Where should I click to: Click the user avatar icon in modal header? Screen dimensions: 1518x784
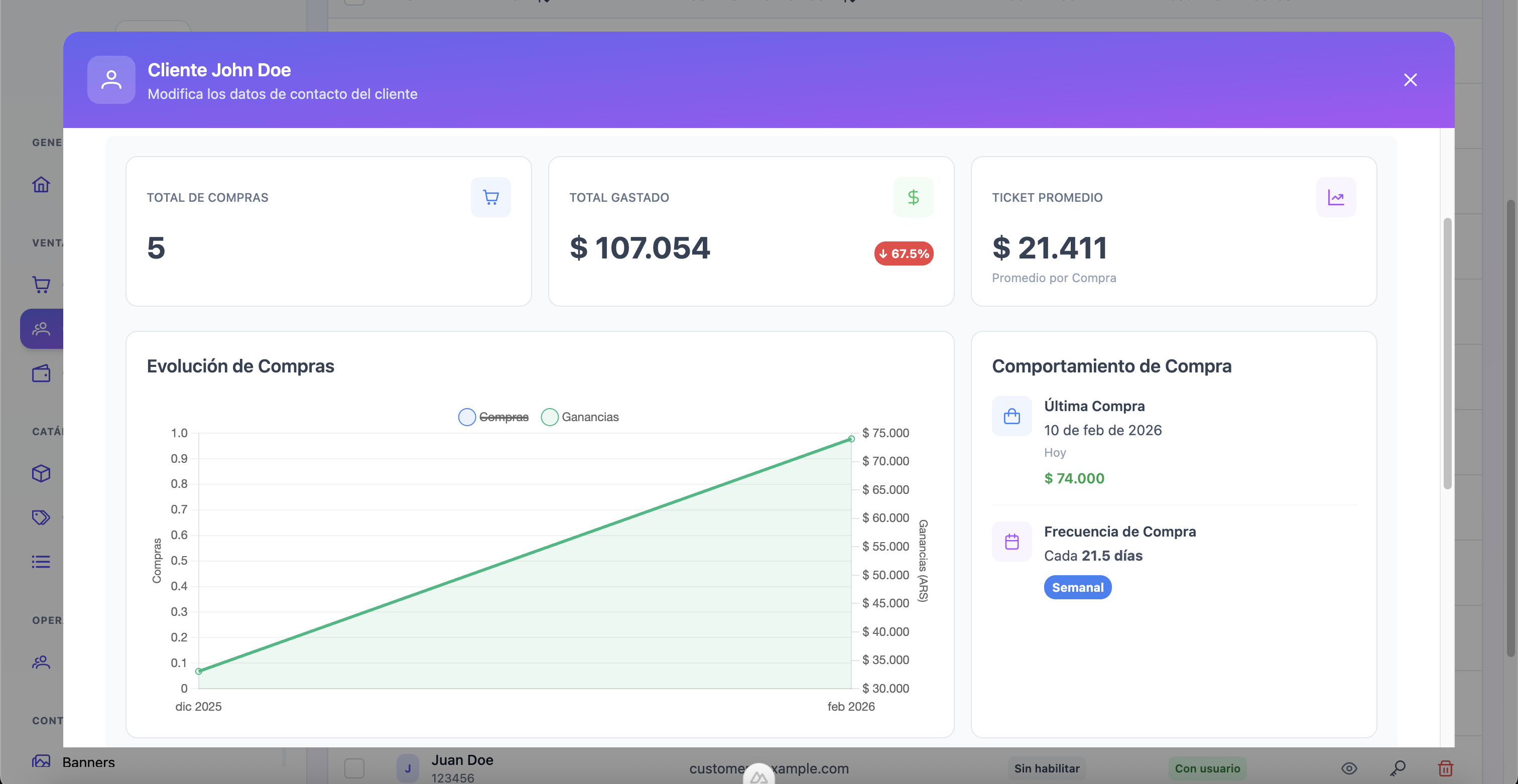pos(111,79)
